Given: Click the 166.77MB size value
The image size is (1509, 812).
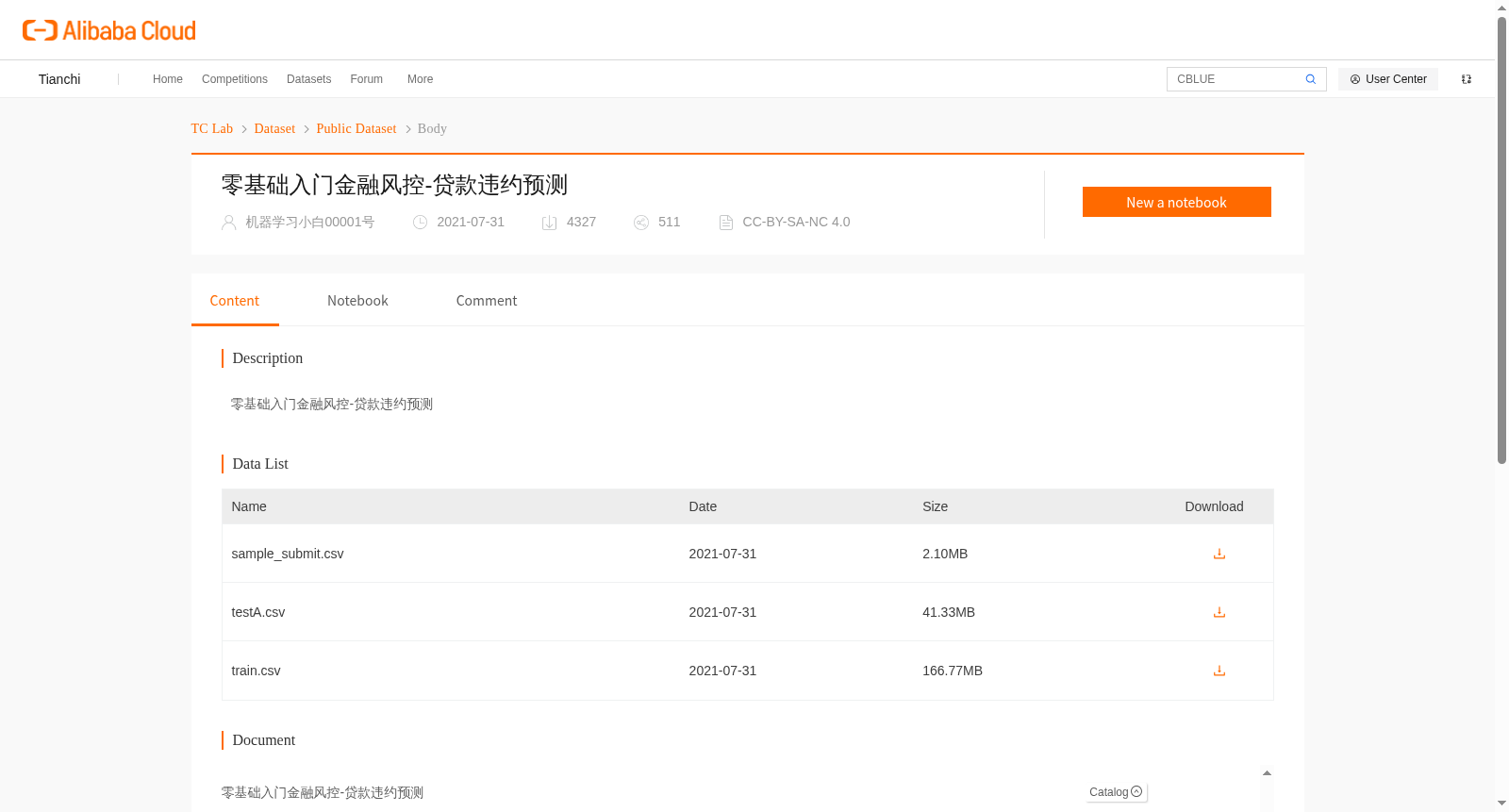Looking at the screenshot, I should pyautogui.click(x=953, y=671).
